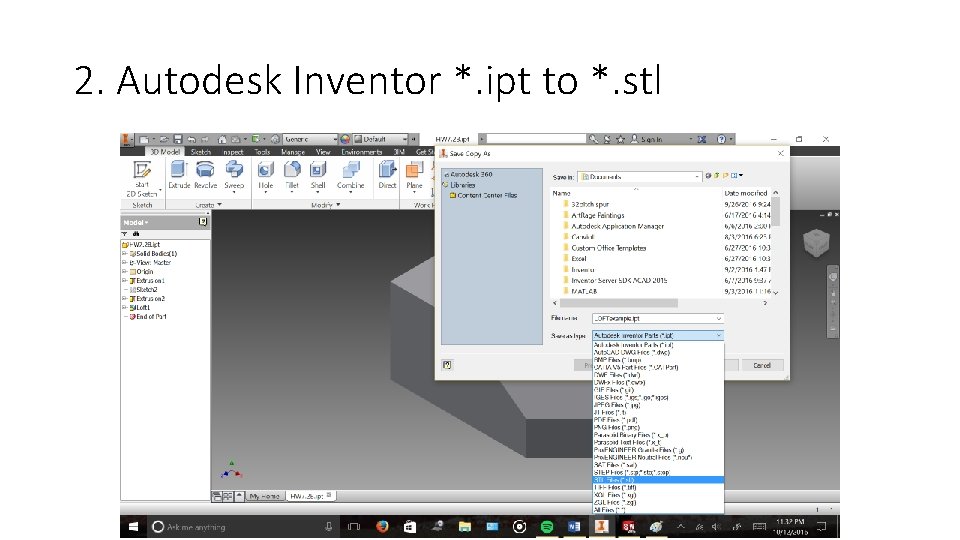The image size is (960, 540).
Task: Open Spotify from the taskbar
Action: click(547, 527)
